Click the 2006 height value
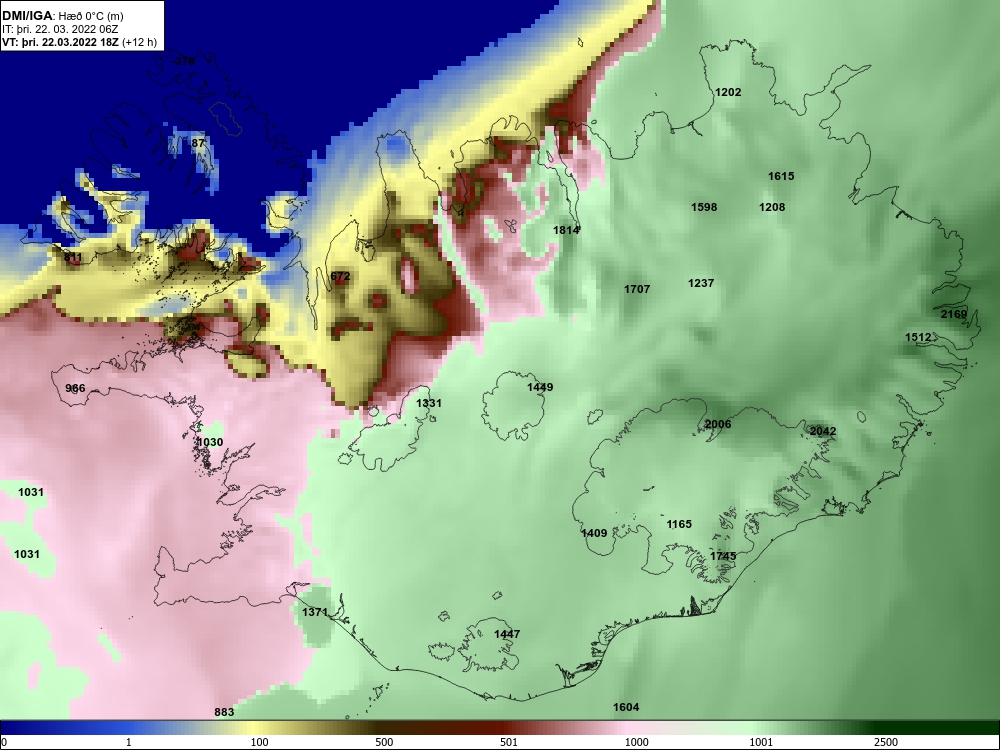The height and width of the screenshot is (750, 1000). 718,424
